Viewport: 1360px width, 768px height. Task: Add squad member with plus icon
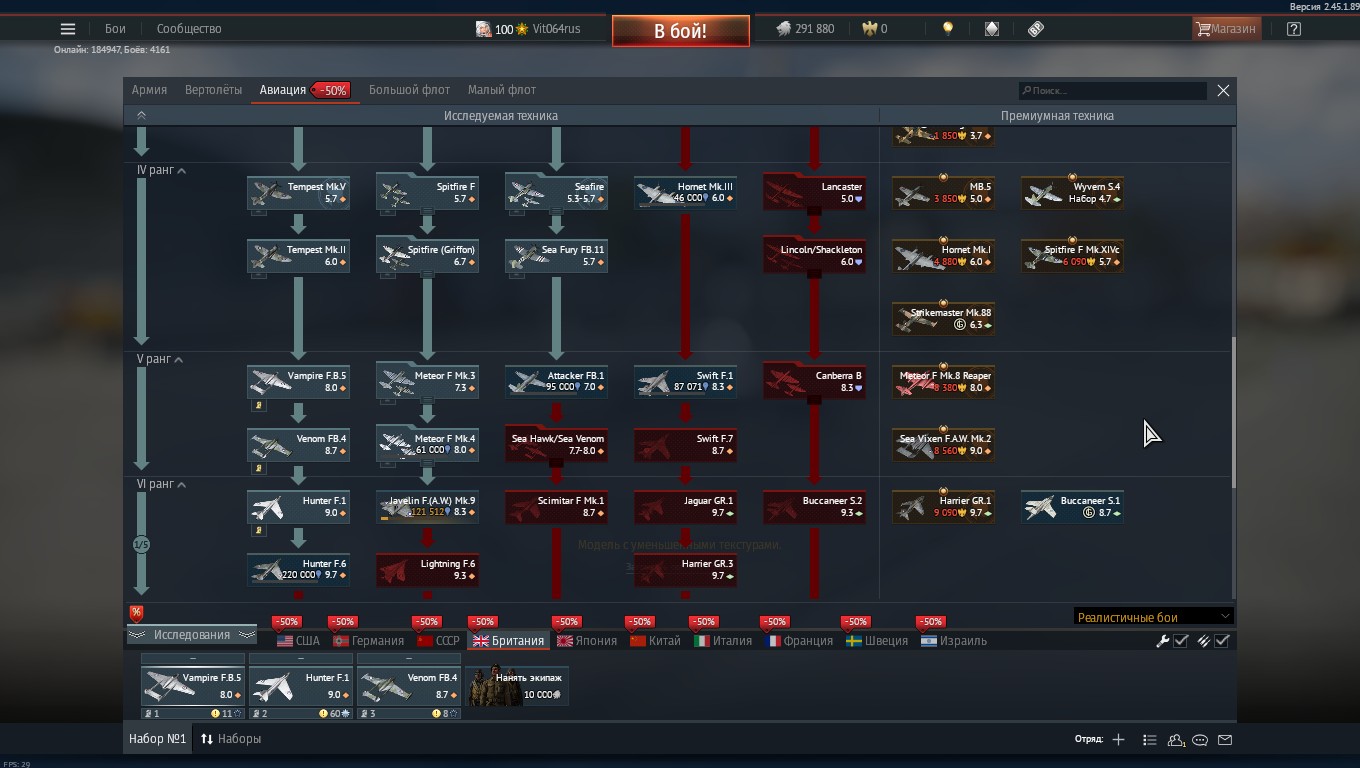coord(1118,739)
